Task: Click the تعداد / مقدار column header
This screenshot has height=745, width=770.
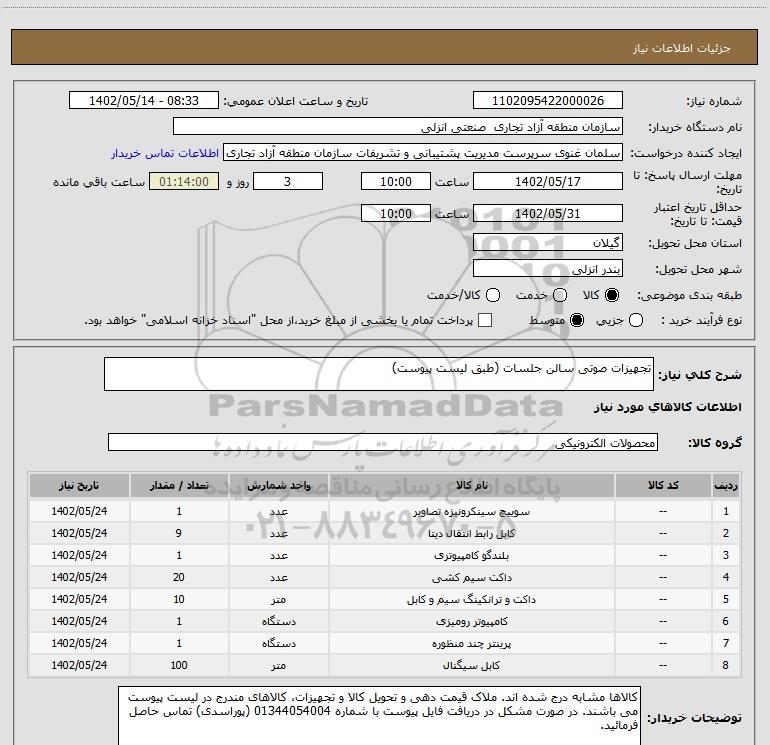Action: point(179,486)
